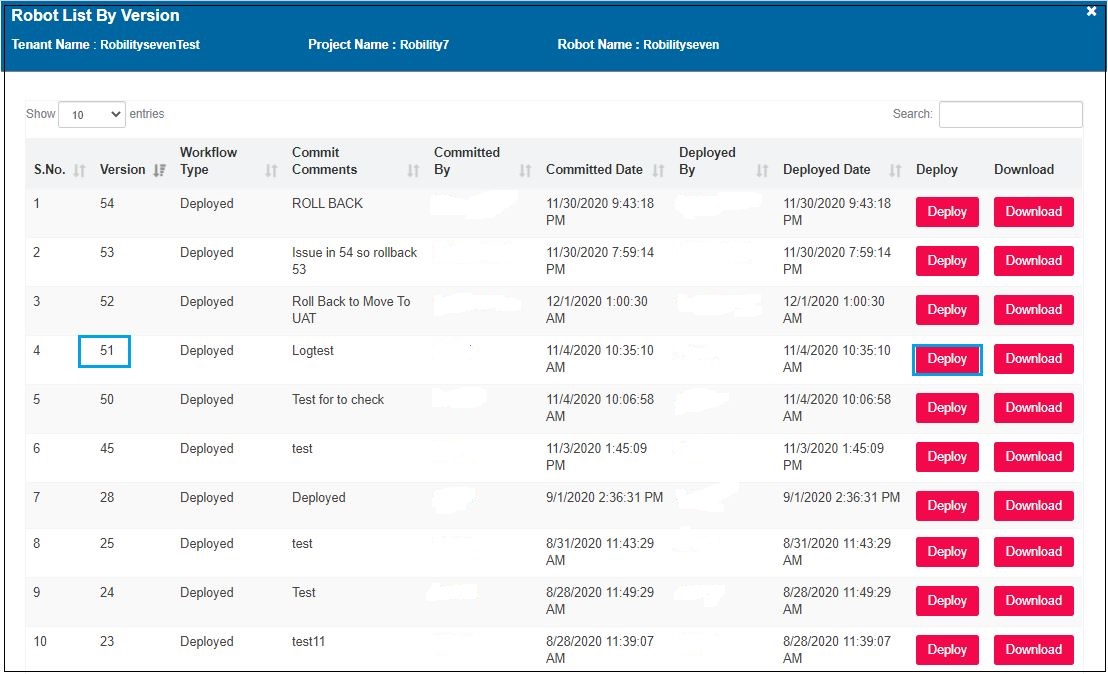Deploy version 50 robot

947,408
